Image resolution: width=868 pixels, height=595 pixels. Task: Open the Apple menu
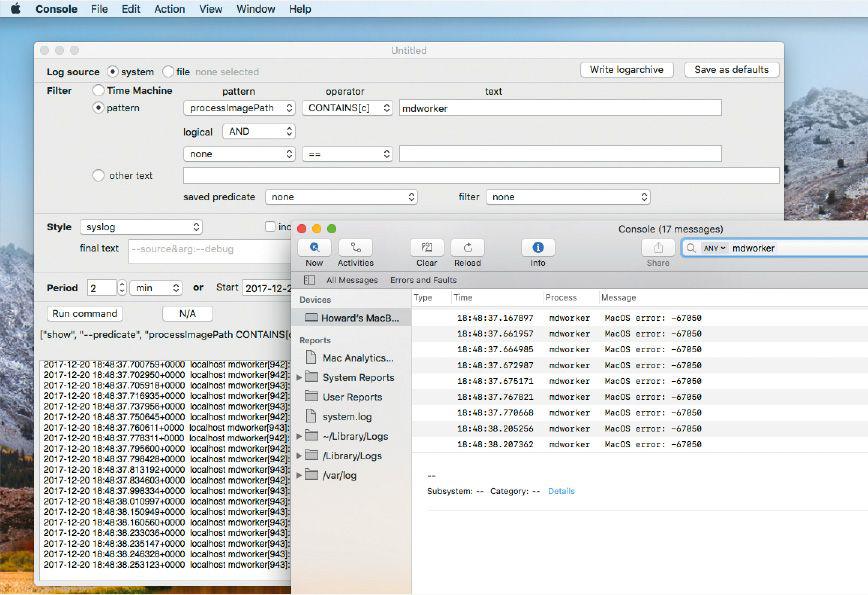click(x=16, y=9)
